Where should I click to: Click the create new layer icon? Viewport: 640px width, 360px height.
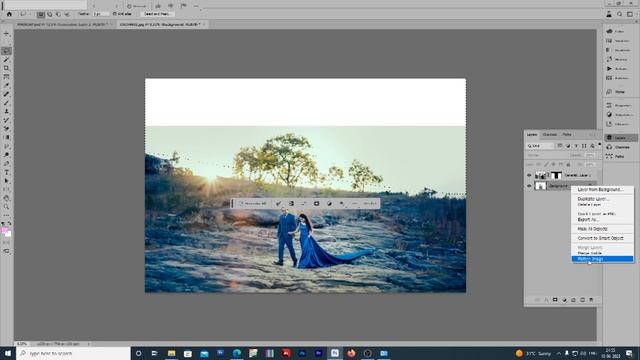(582, 300)
